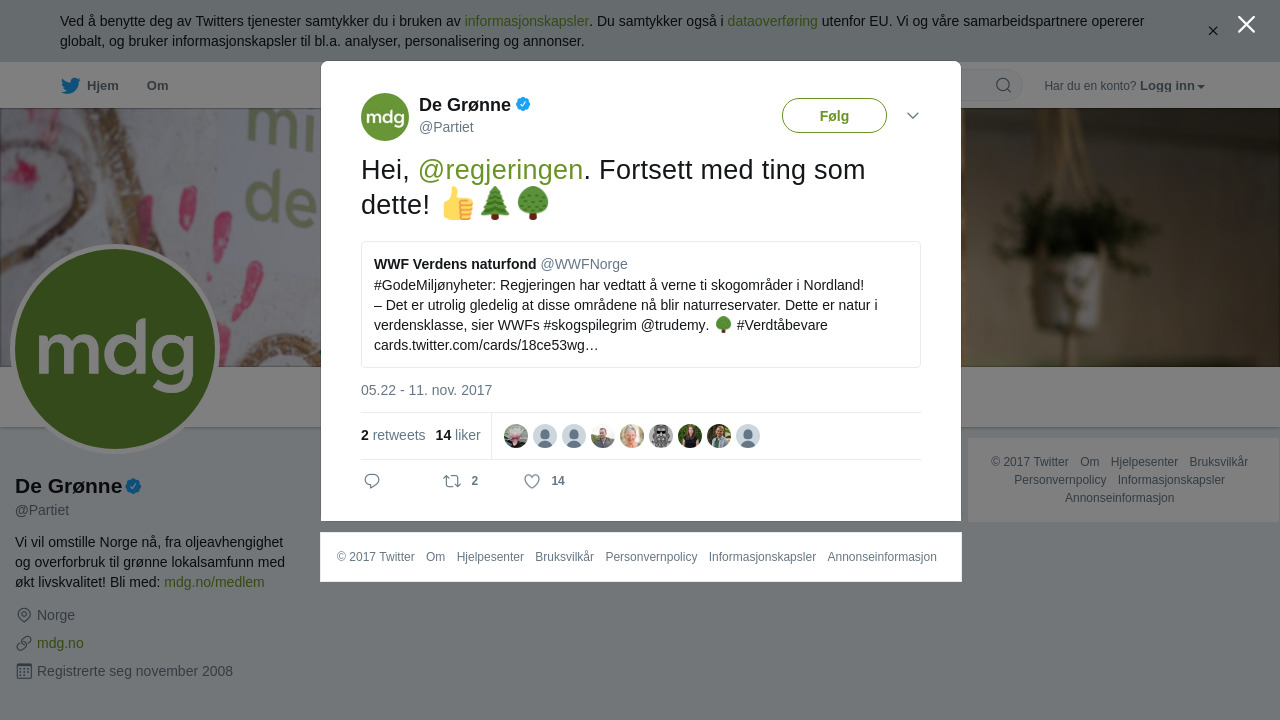Image resolution: width=1280 pixels, height=720 pixels.
Task: Retweet using the retweet arrows icon
Action: tap(452, 481)
